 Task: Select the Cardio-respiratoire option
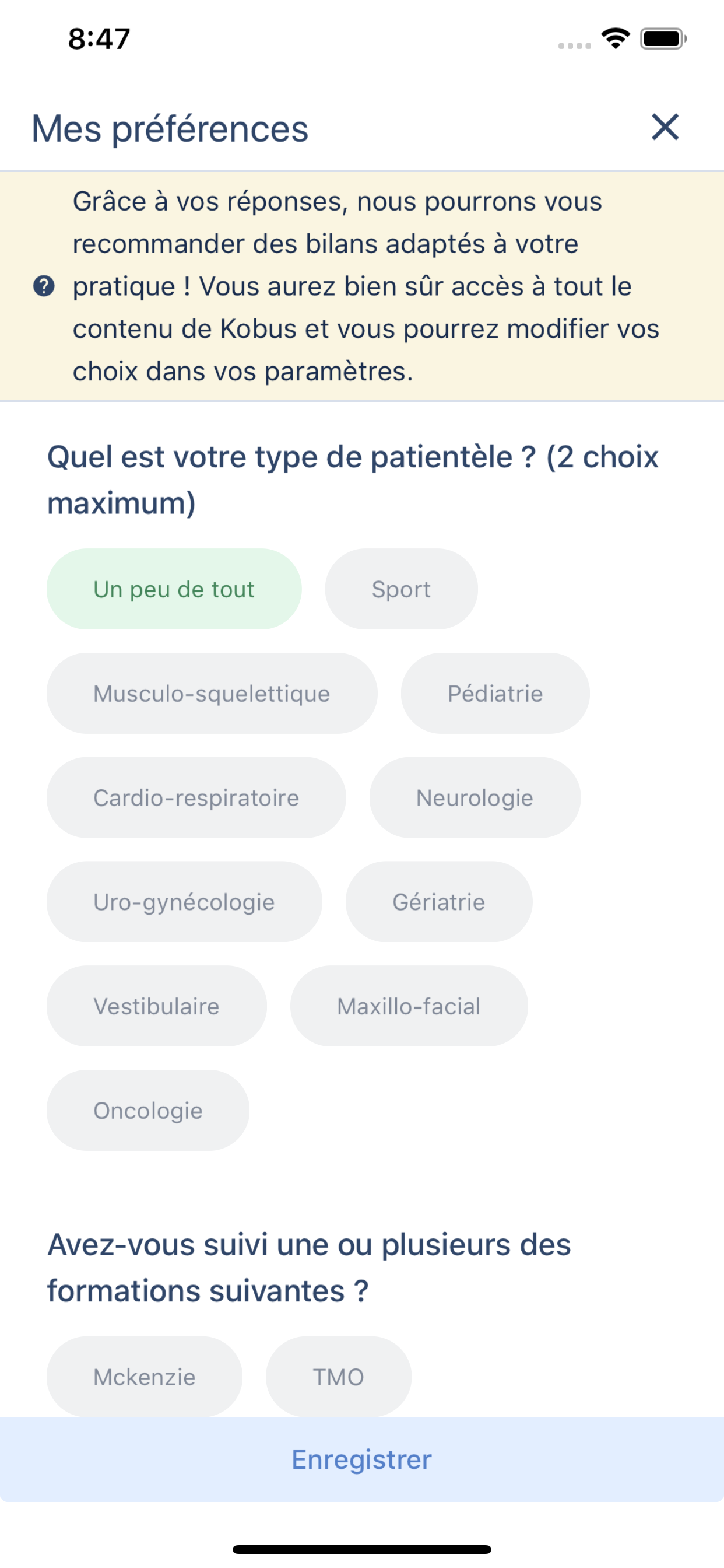tap(196, 797)
